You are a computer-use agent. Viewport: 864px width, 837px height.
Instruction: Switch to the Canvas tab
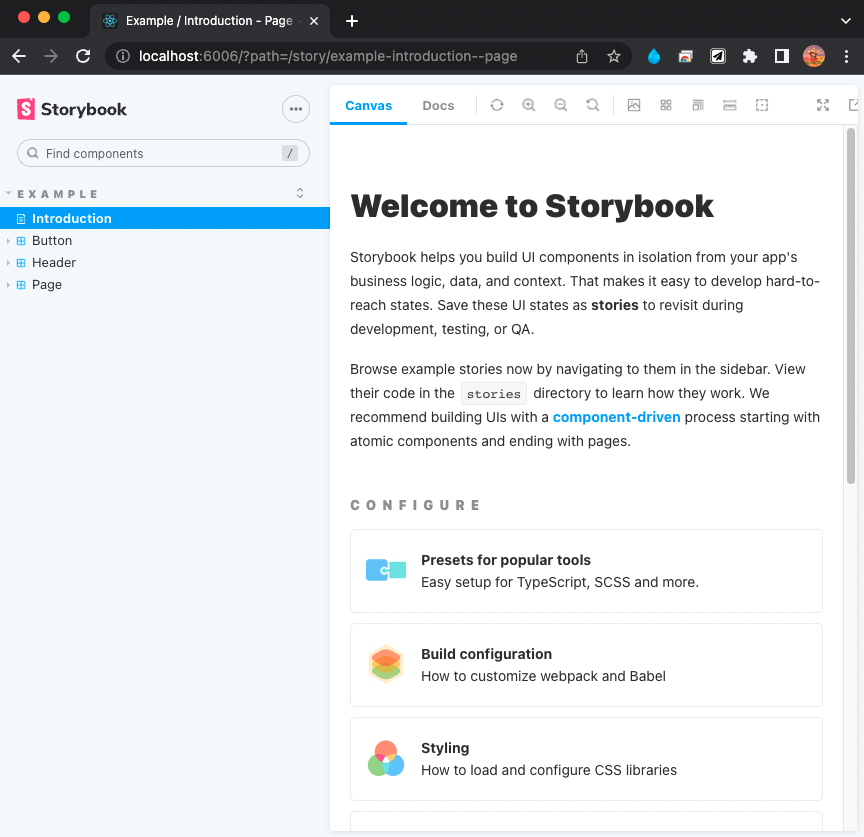click(368, 105)
